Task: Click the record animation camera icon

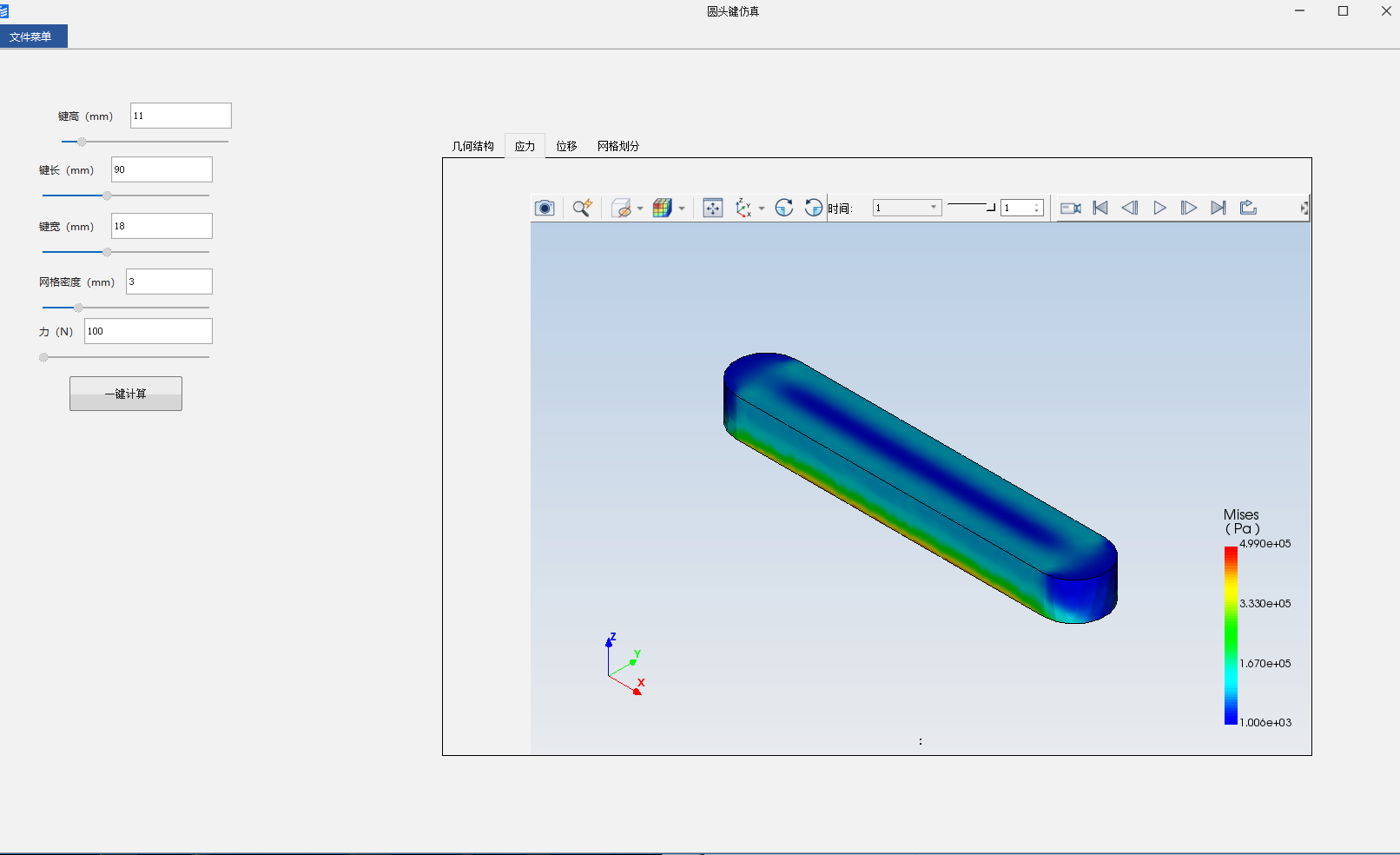Action: pos(1070,208)
